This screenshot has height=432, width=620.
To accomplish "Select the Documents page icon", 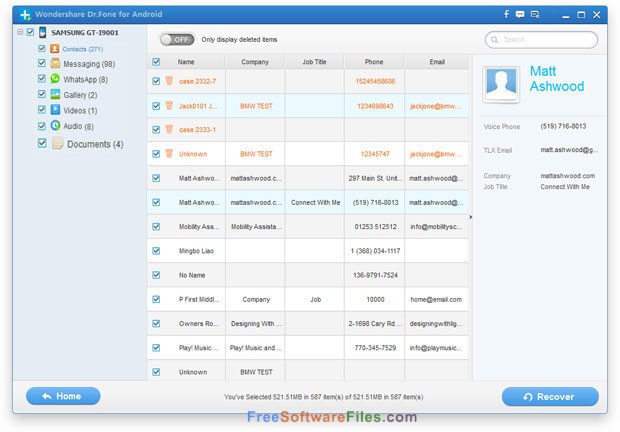I will pyautogui.click(x=57, y=143).
